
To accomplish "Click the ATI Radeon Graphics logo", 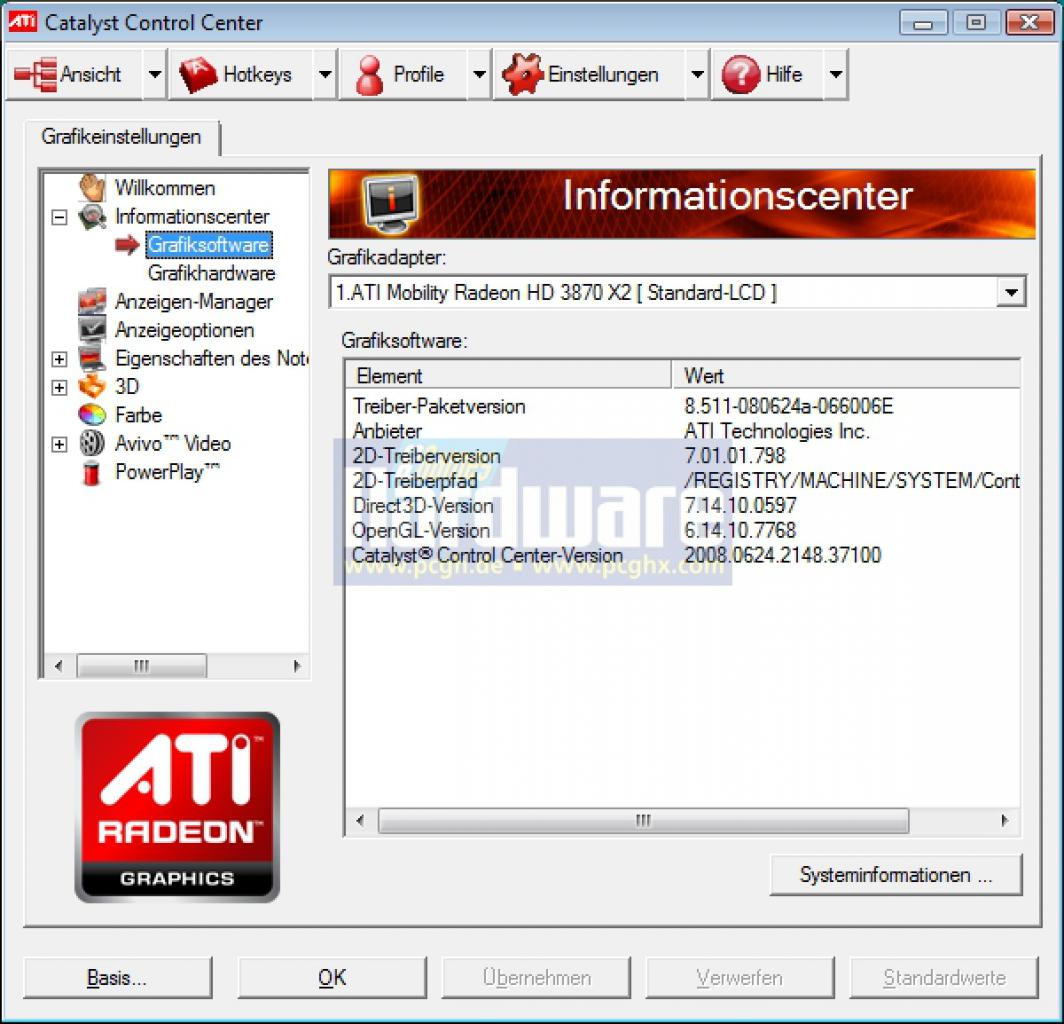I will 177,807.
